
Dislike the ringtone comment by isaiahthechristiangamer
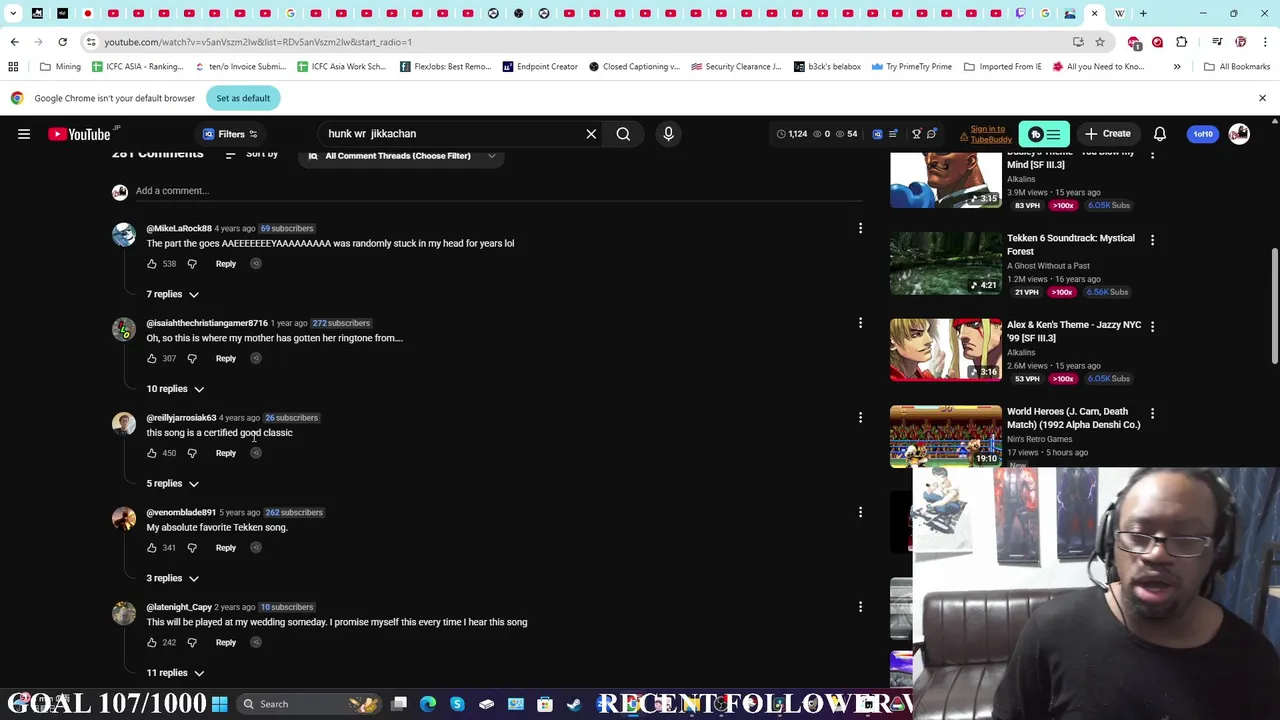[x=192, y=359]
